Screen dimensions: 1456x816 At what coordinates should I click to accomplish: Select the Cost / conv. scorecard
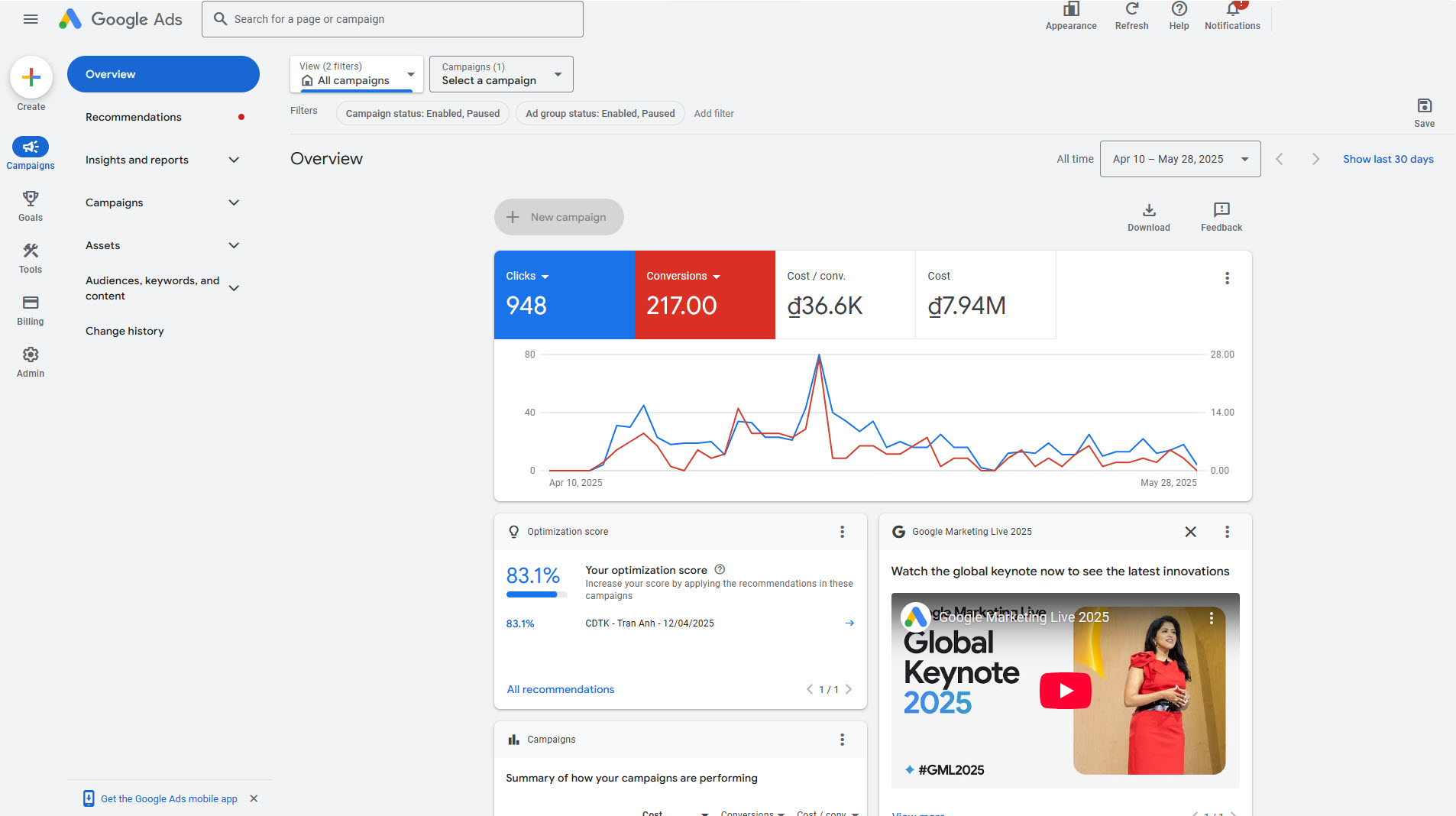pos(845,295)
